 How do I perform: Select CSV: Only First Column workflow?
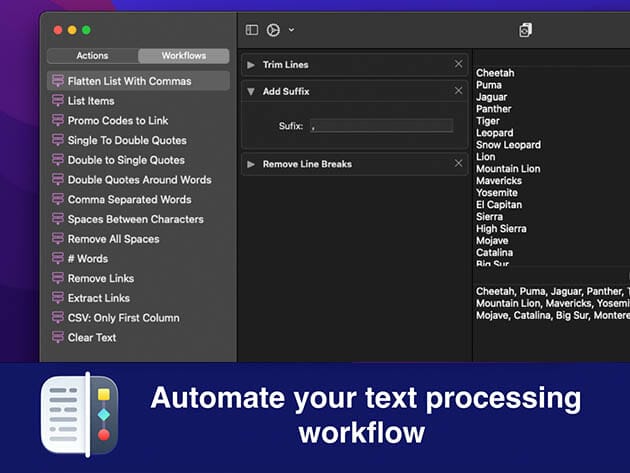click(x=123, y=318)
